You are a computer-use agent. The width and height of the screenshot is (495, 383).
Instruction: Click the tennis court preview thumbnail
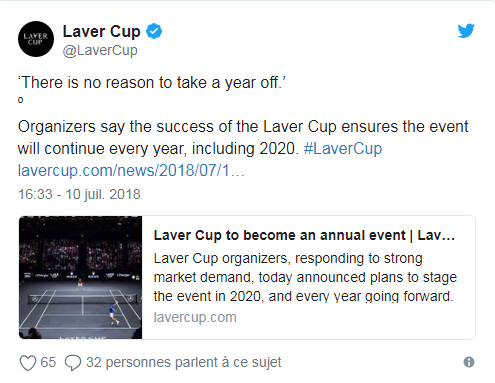[80, 277]
